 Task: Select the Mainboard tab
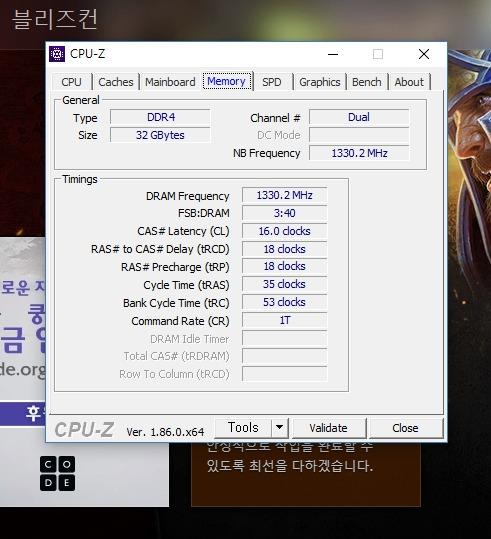tap(170, 82)
